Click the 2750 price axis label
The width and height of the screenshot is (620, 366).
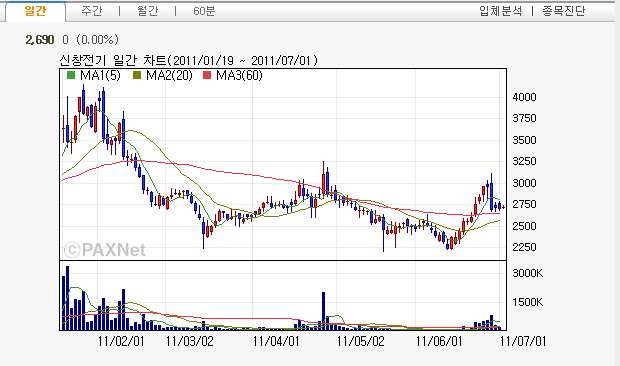(x=524, y=204)
